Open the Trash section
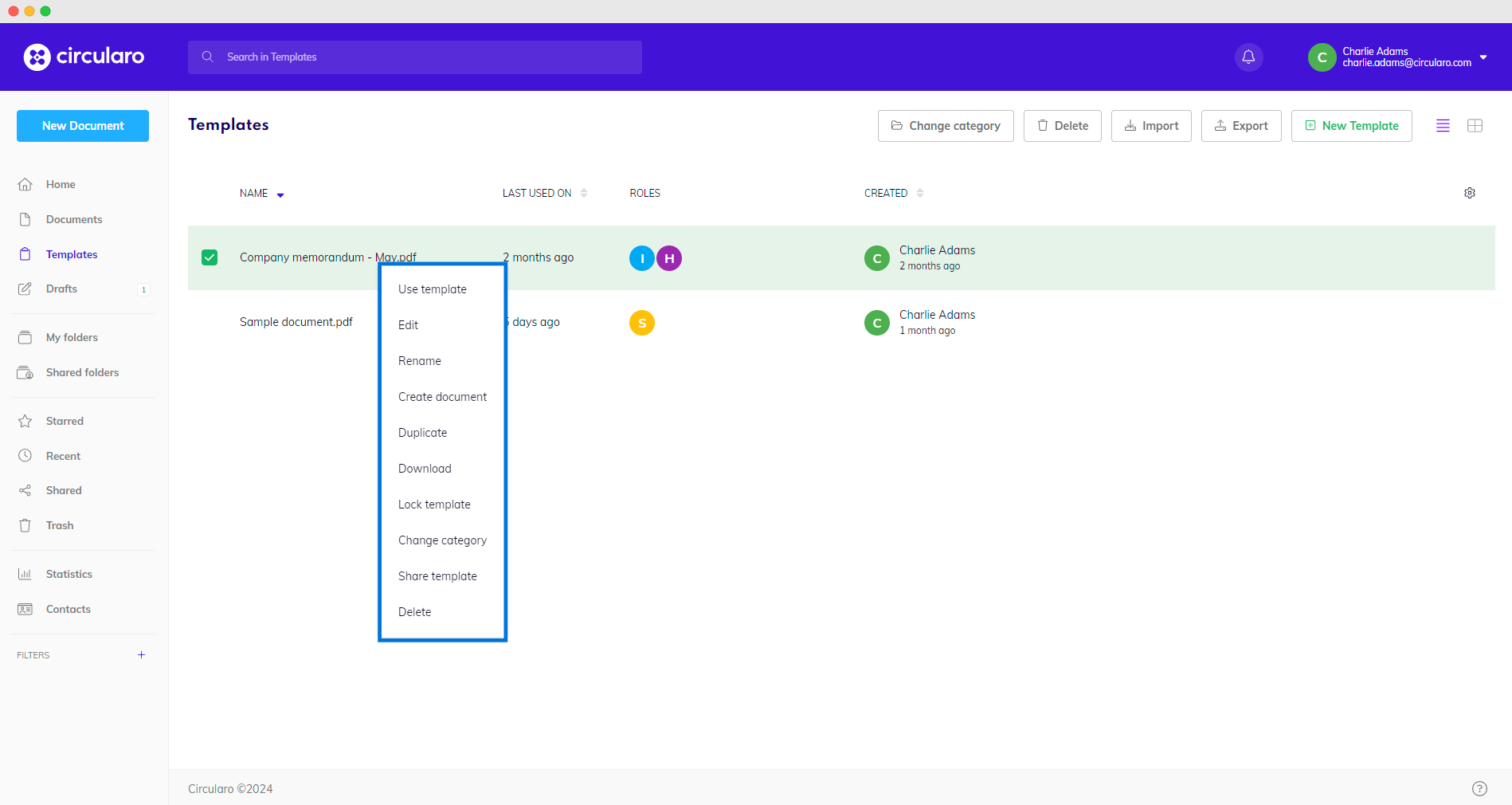The height and width of the screenshot is (805, 1512). point(59,524)
